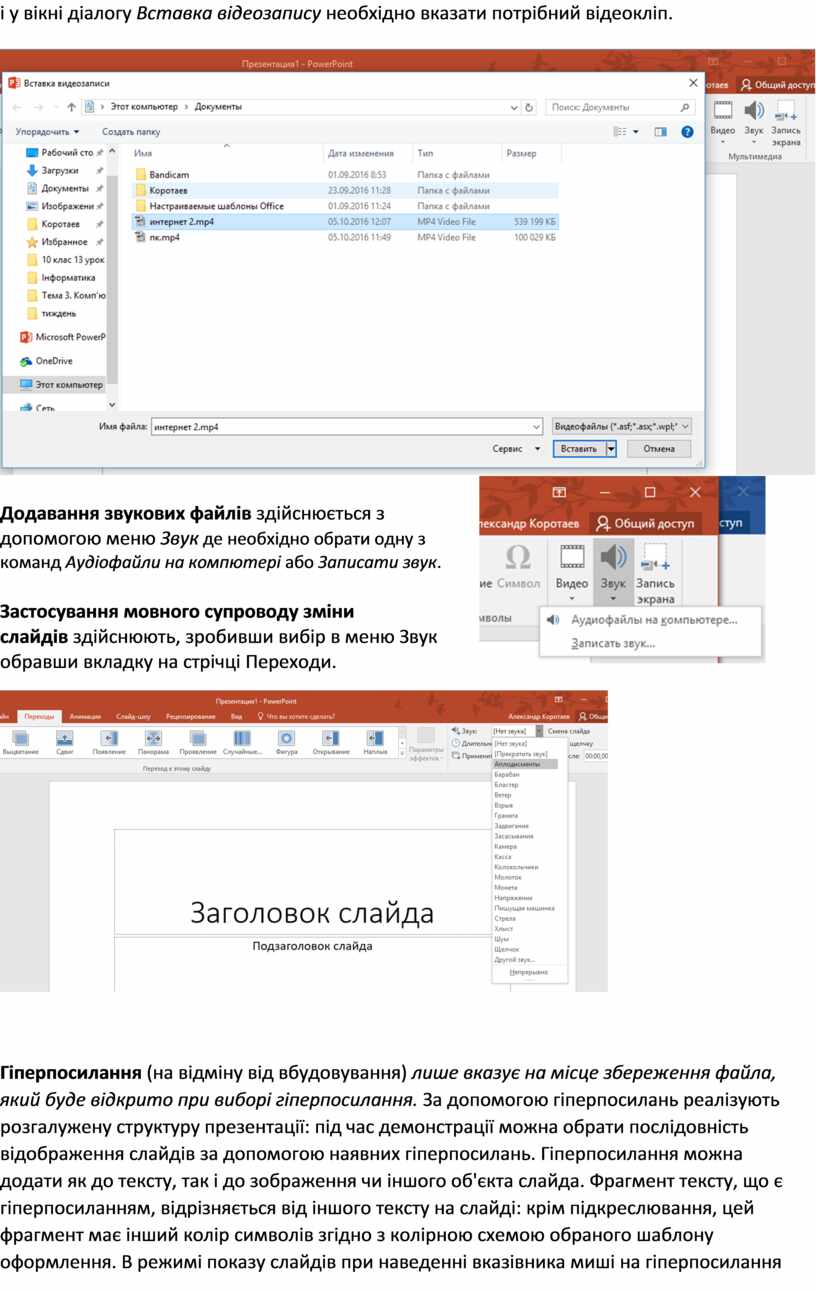Change the view mode via the view icon
816x1292 pixels.
620,131
